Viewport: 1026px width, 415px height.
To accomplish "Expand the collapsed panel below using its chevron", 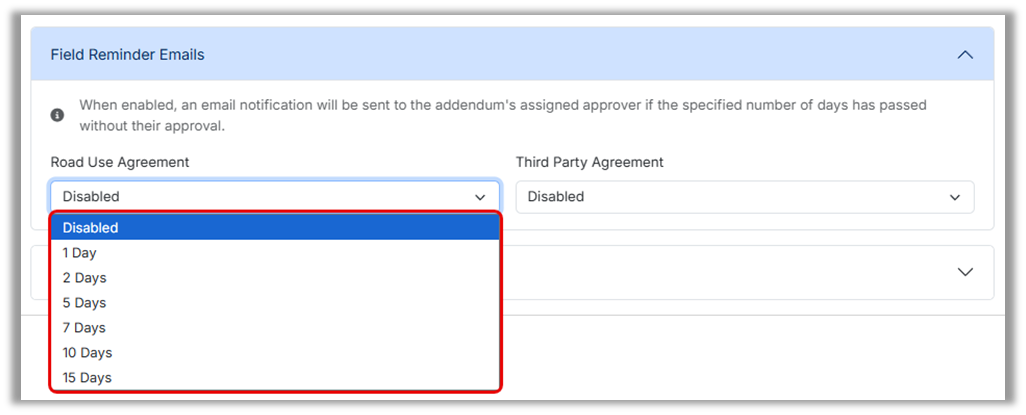I will [x=965, y=272].
